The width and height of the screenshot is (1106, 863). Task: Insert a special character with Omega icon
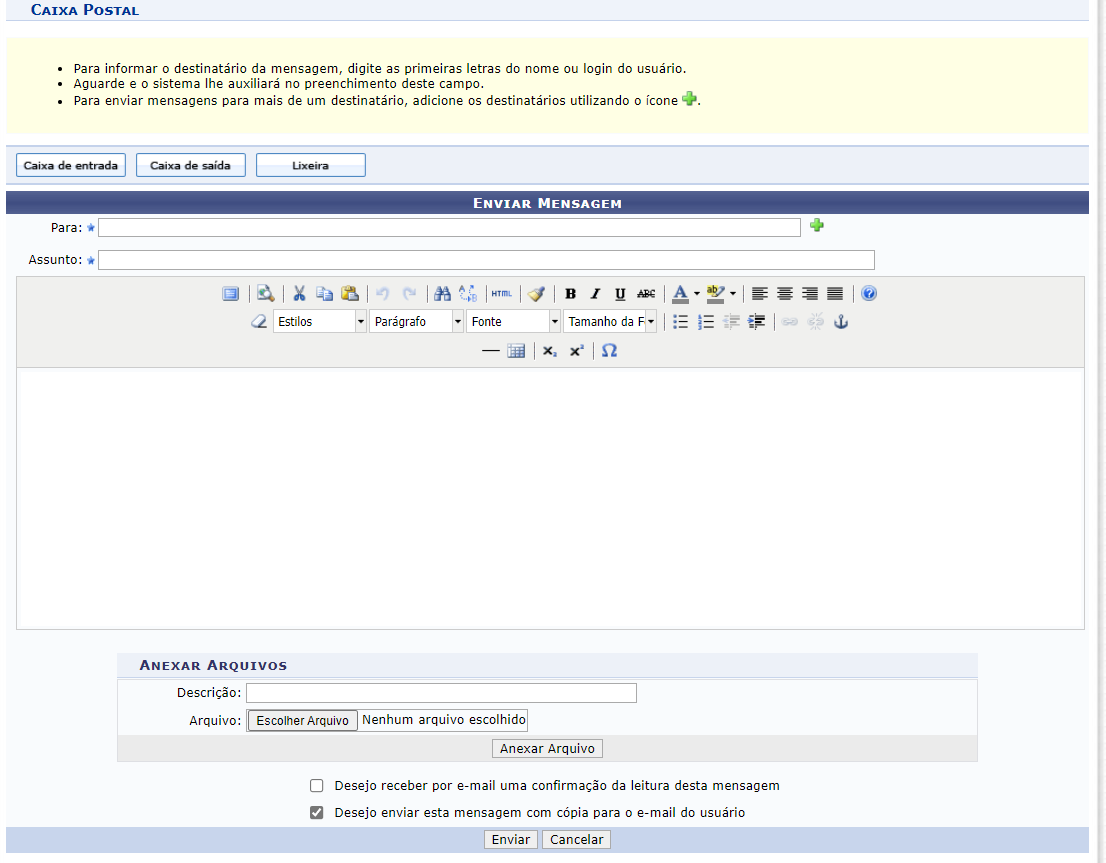click(609, 351)
